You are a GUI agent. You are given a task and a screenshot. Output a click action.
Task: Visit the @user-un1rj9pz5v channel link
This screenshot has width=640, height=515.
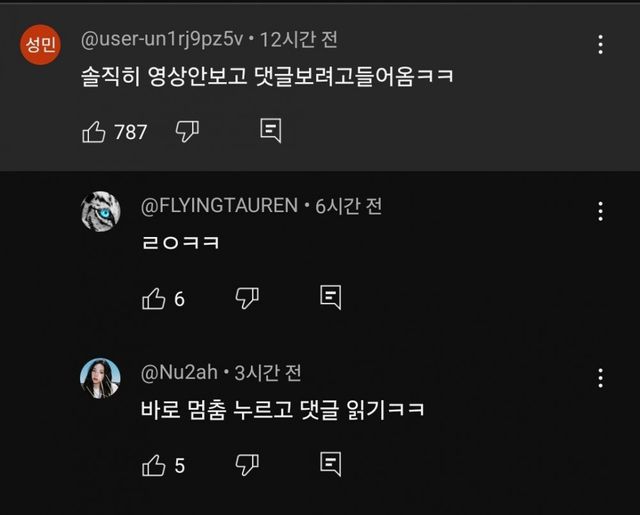point(161,40)
